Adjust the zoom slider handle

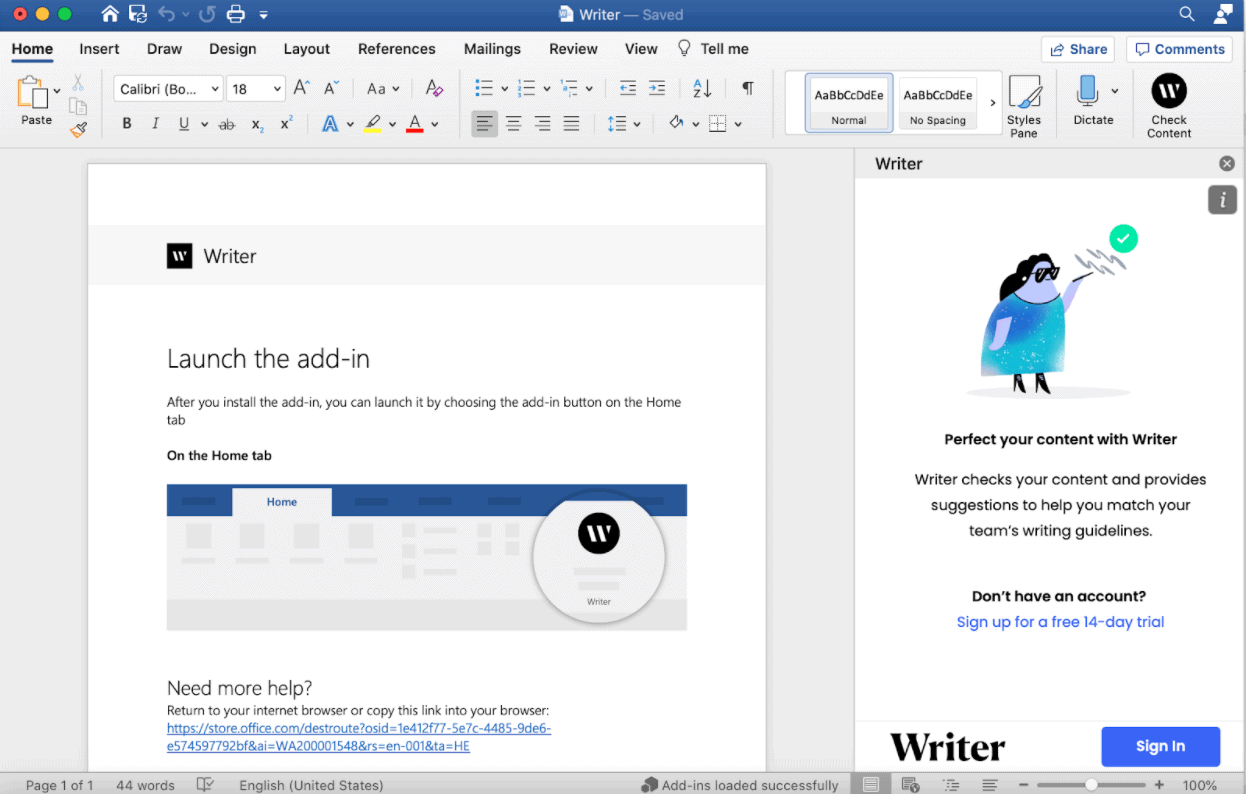tap(1091, 785)
